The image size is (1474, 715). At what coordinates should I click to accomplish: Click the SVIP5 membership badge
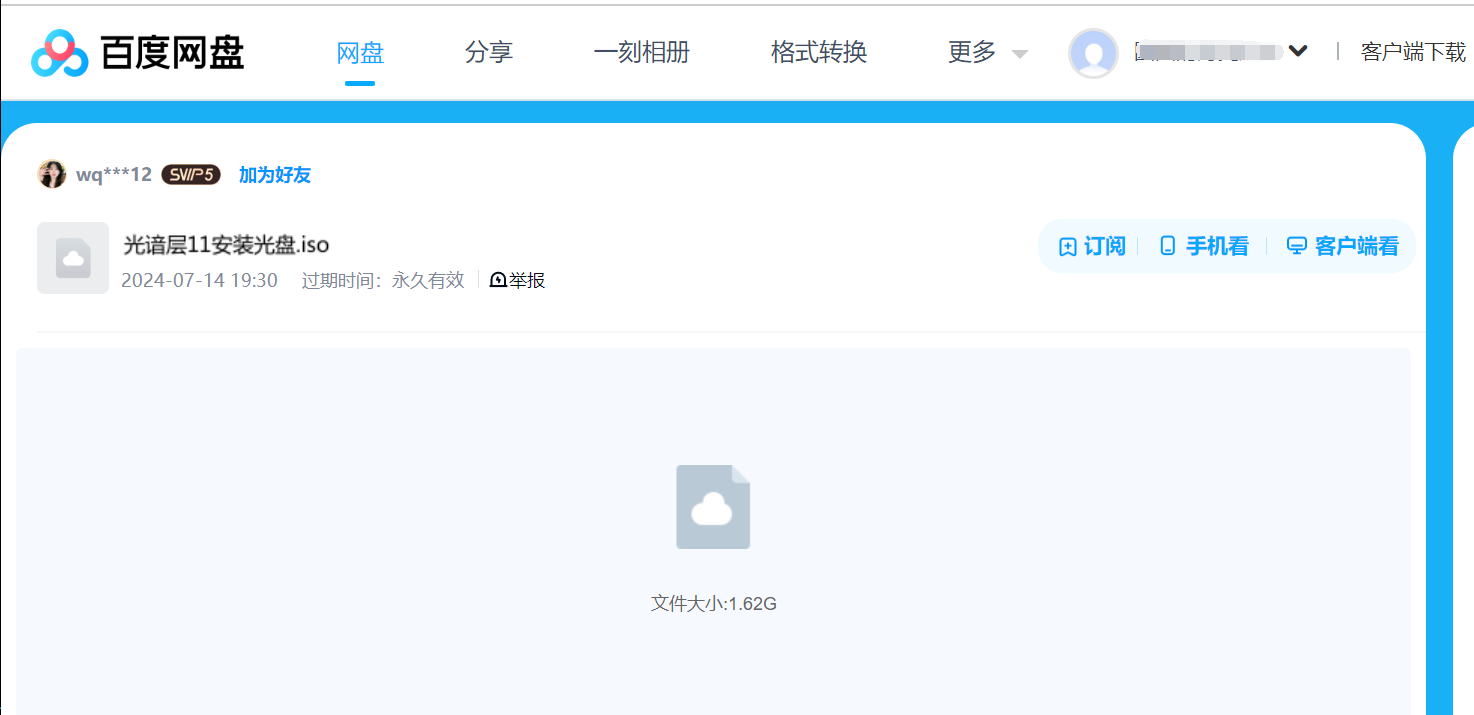190,174
